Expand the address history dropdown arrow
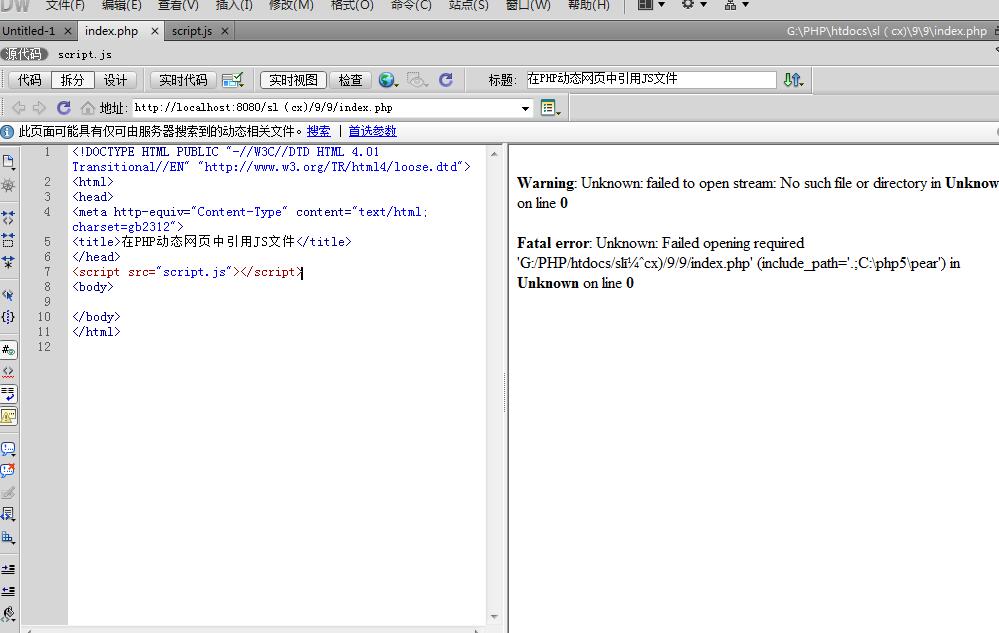999x633 pixels. click(525, 108)
